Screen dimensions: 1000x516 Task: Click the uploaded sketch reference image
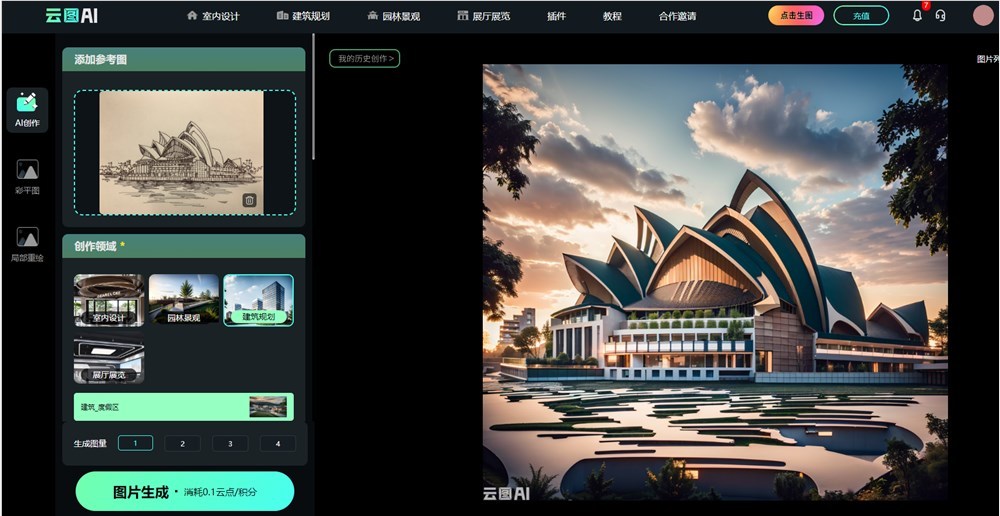click(x=181, y=152)
